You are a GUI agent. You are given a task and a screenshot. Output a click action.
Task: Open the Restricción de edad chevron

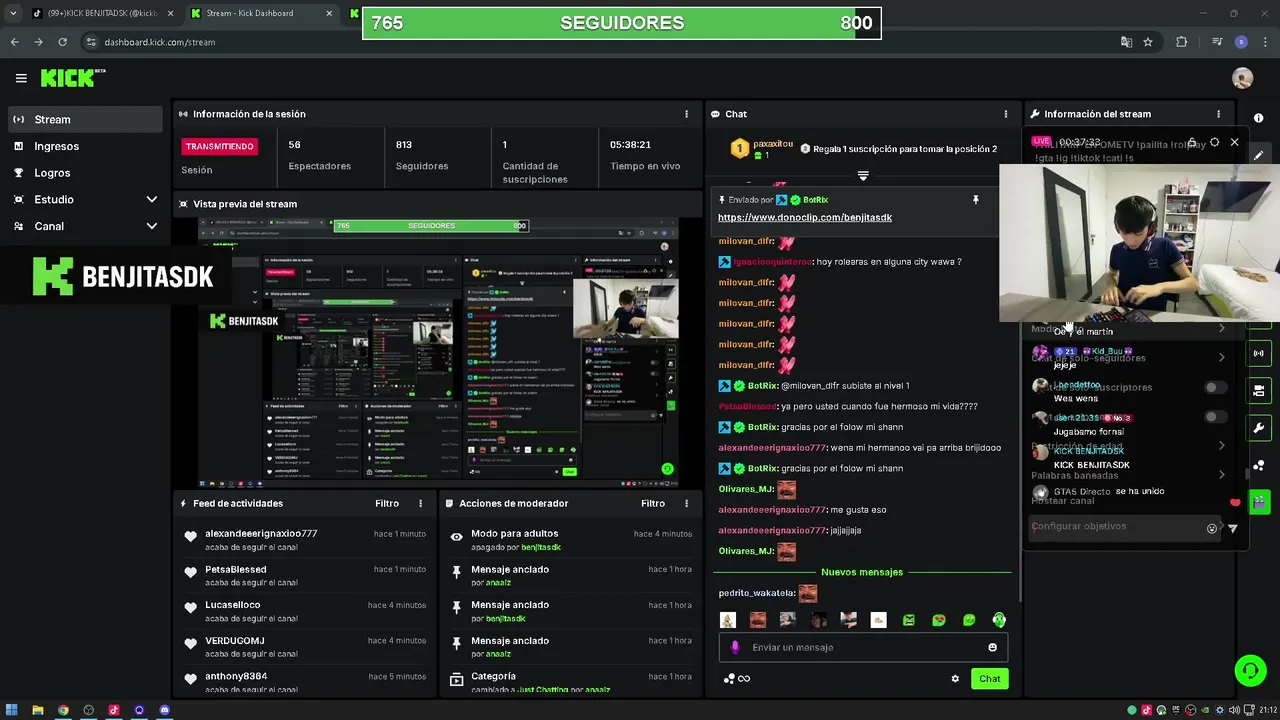pos(1221,446)
